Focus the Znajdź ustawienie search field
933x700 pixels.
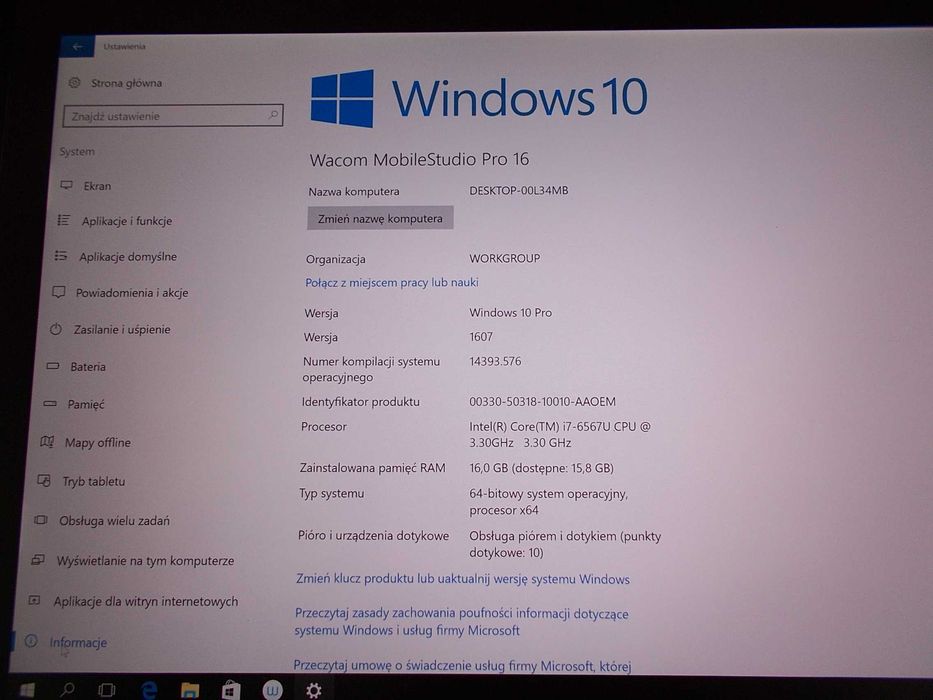[173, 115]
